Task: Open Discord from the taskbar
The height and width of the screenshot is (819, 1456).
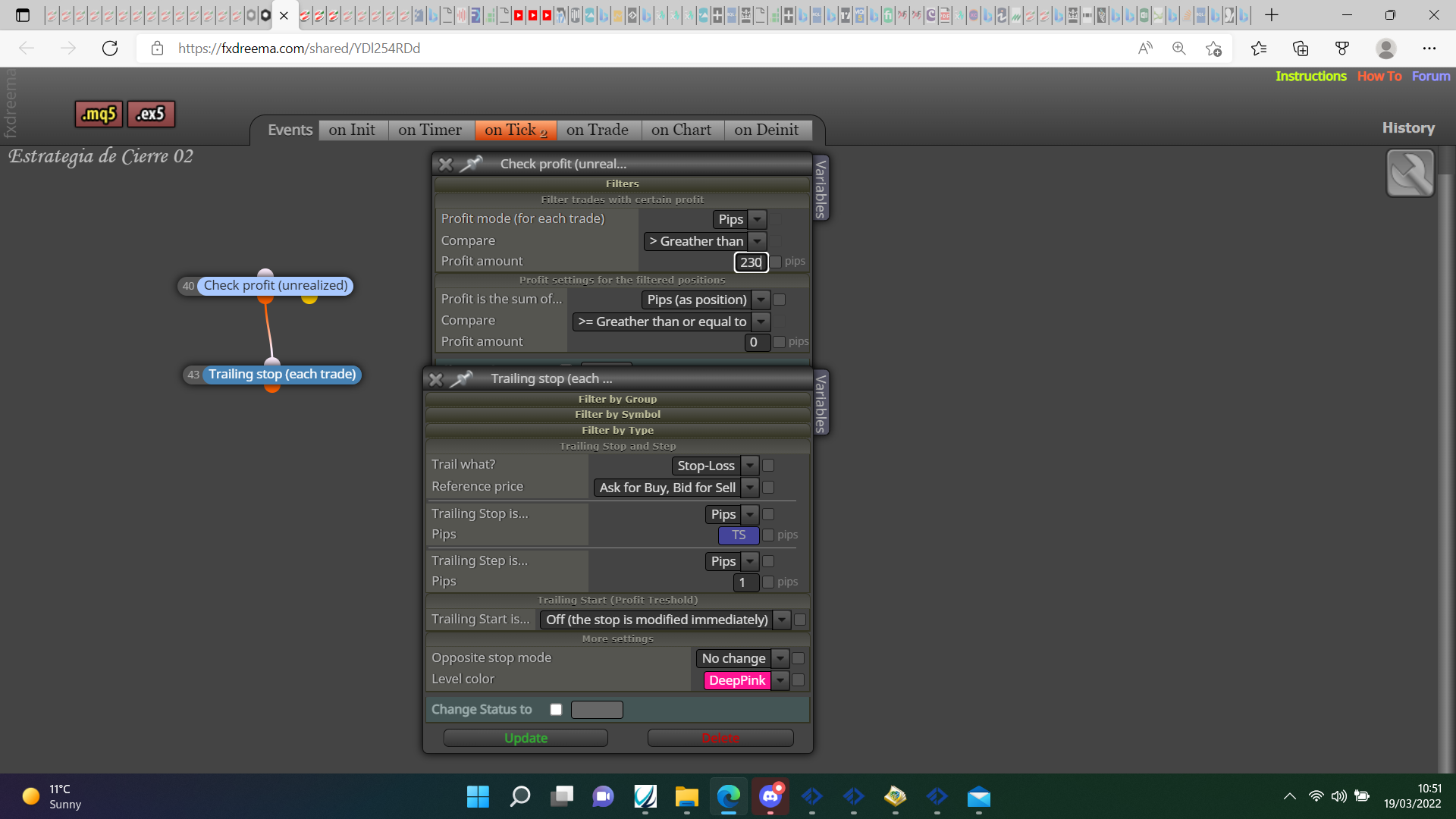Action: point(770,797)
